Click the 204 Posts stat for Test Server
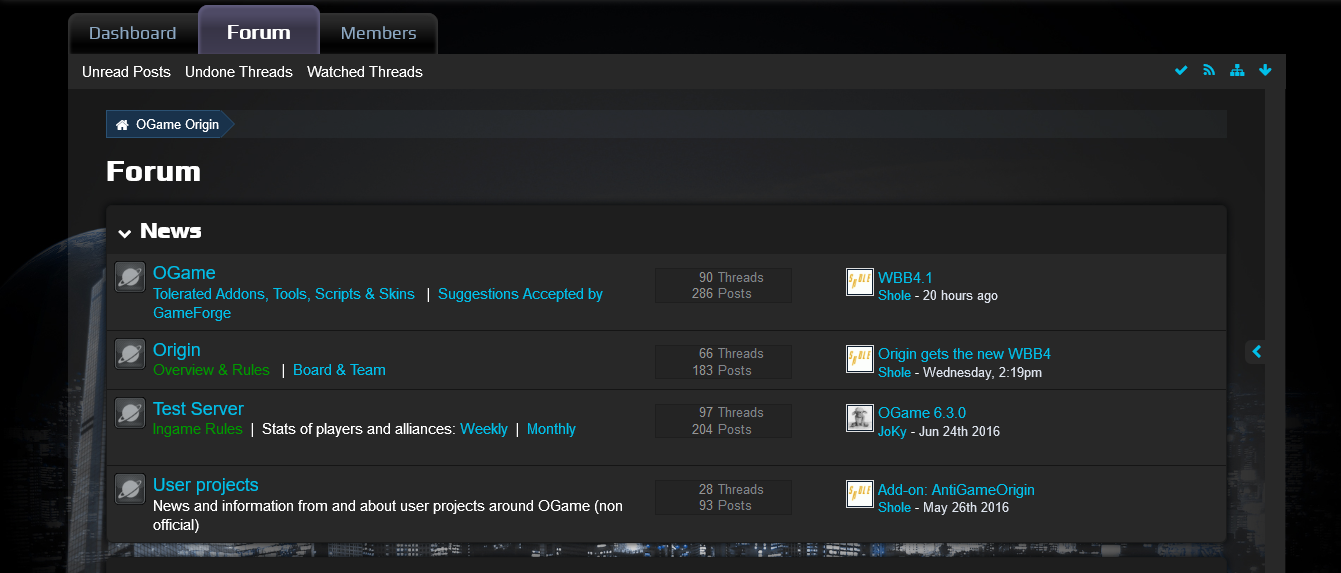This screenshot has width=1341, height=573. 722,430
